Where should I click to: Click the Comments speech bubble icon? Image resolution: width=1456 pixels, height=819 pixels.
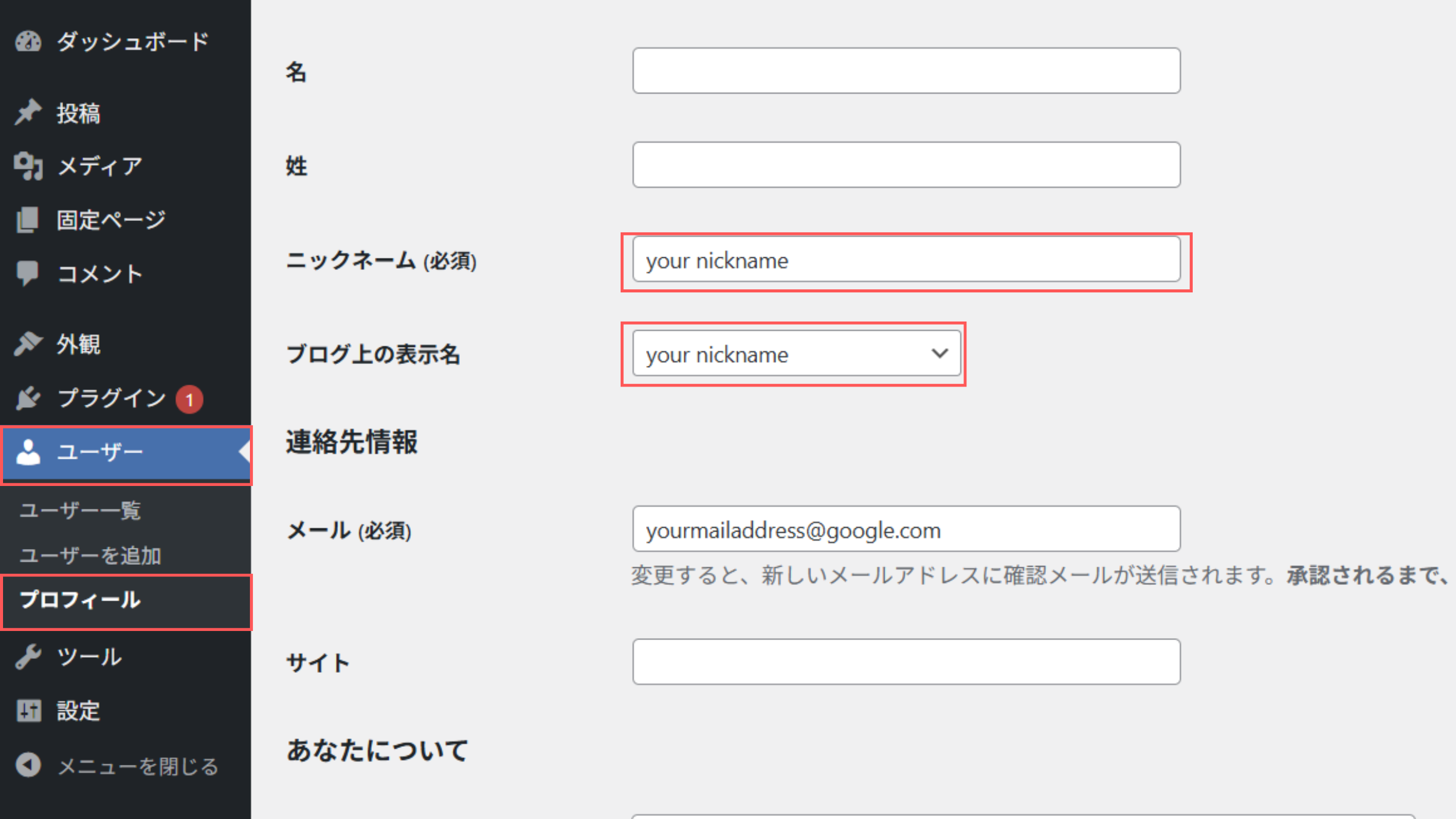(28, 273)
